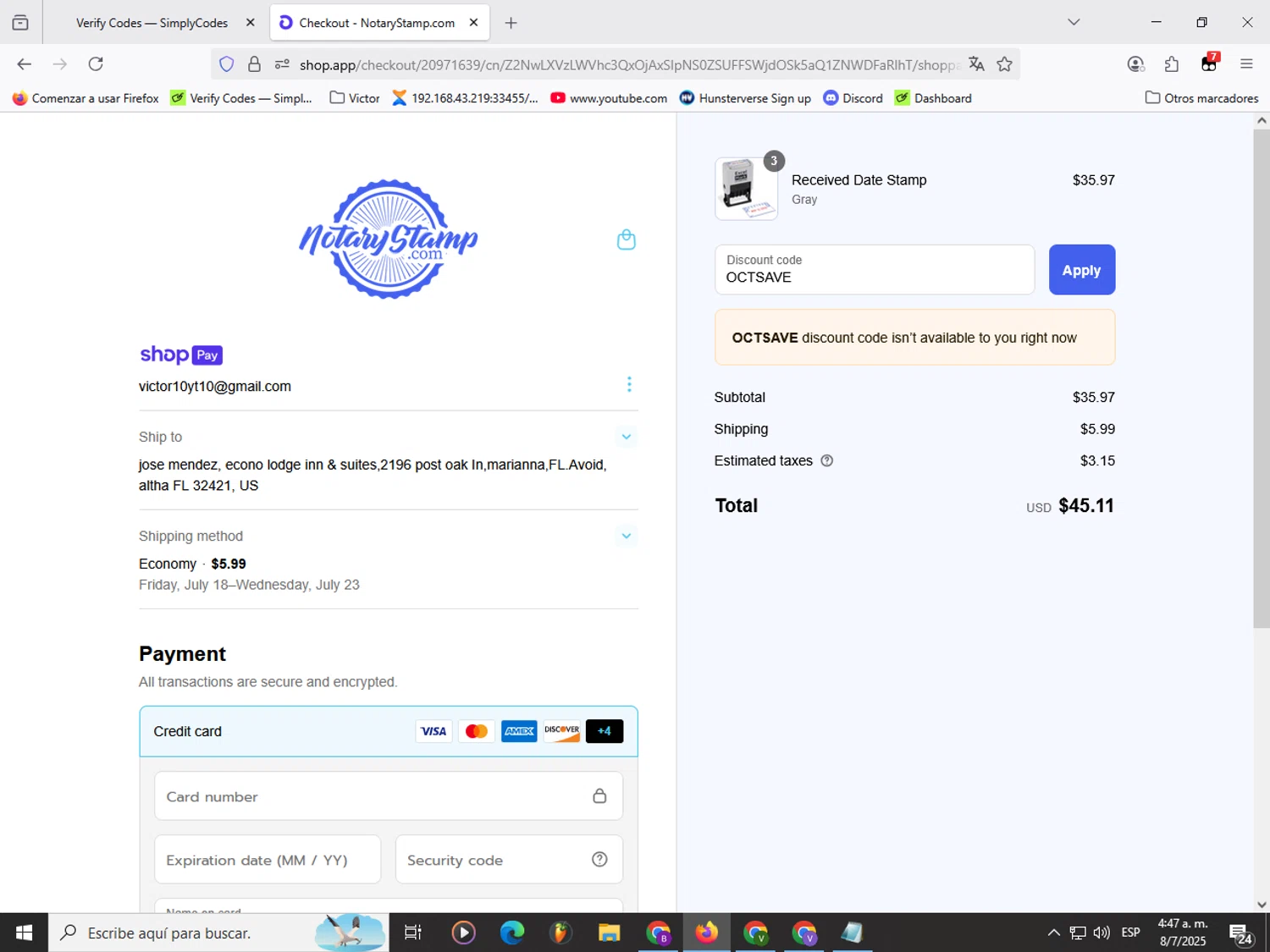Switch to Verify Codes — SimplyCodes tab
The width and height of the screenshot is (1270, 952).
tap(152, 23)
